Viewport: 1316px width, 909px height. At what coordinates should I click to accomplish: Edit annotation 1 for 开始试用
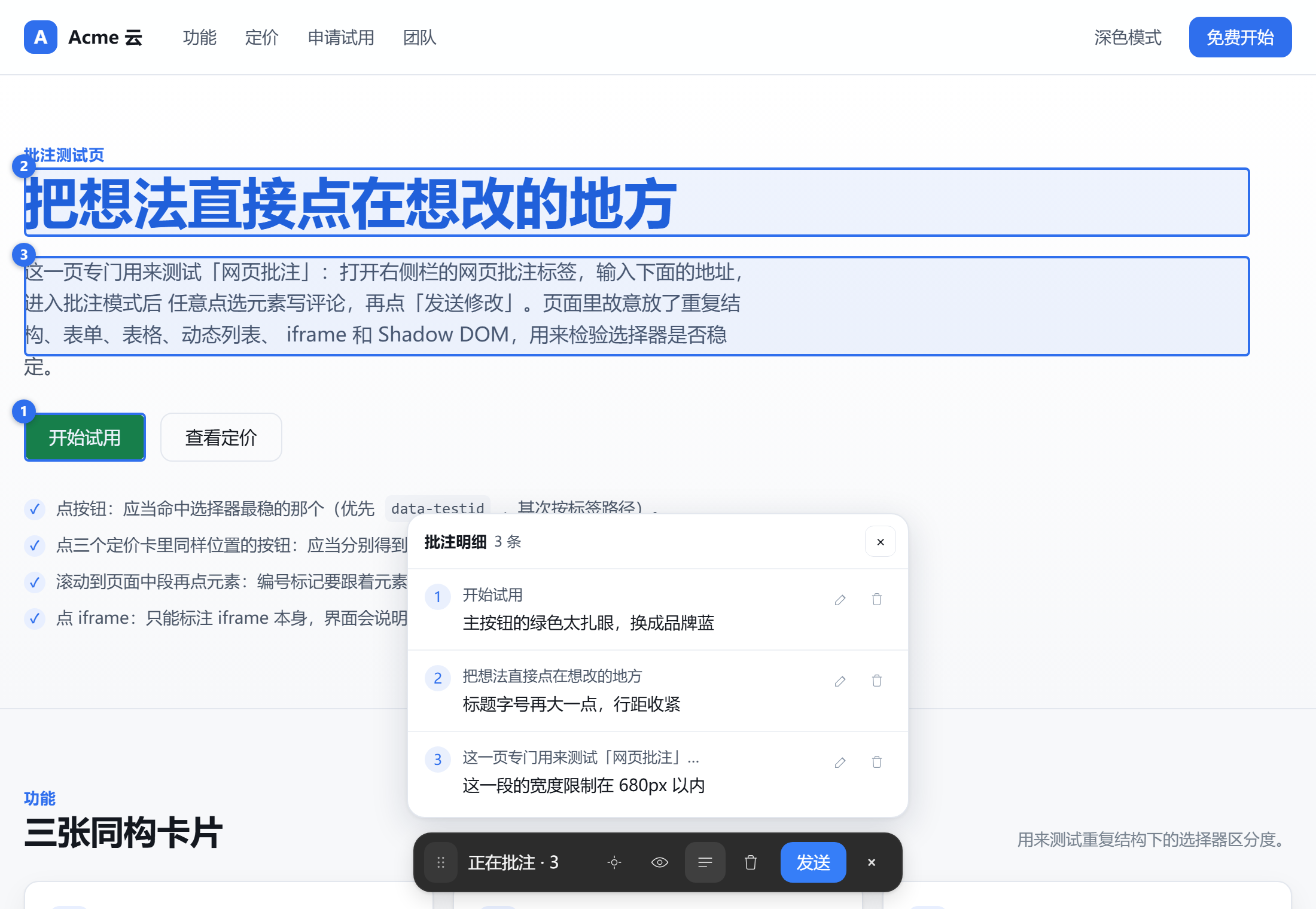[840, 599]
